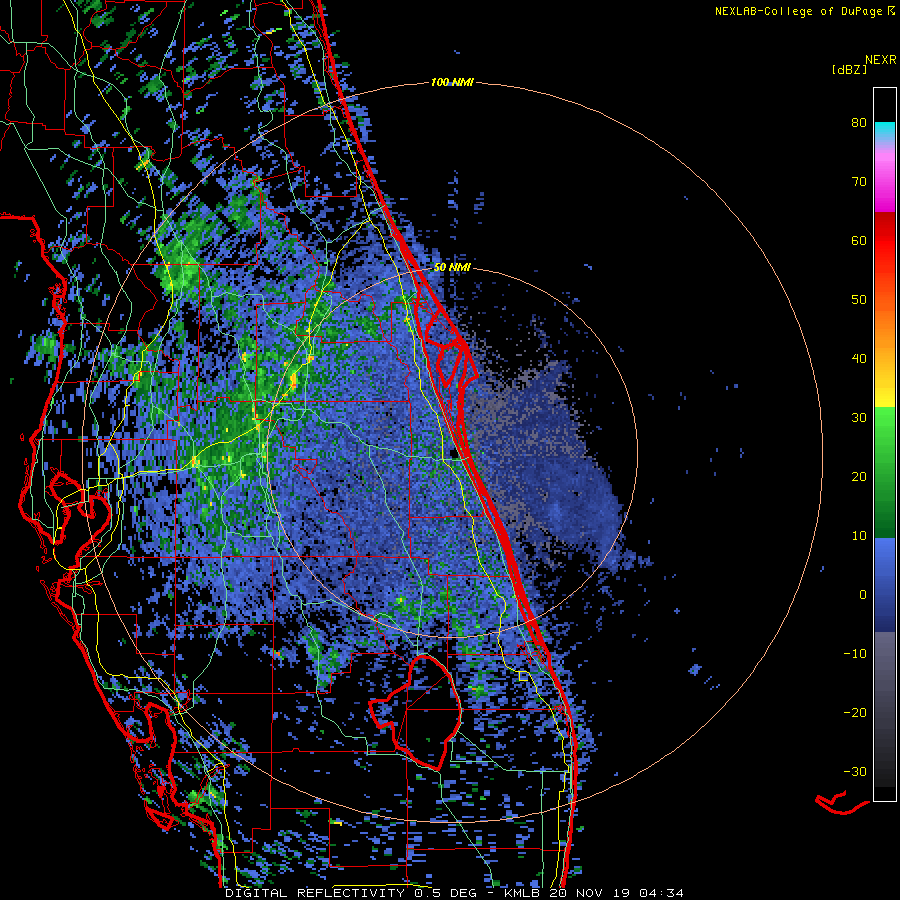The width and height of the screenshot is (900, 900).
Task: Click the 60 value on the dBZ scale
Action: 859,241
